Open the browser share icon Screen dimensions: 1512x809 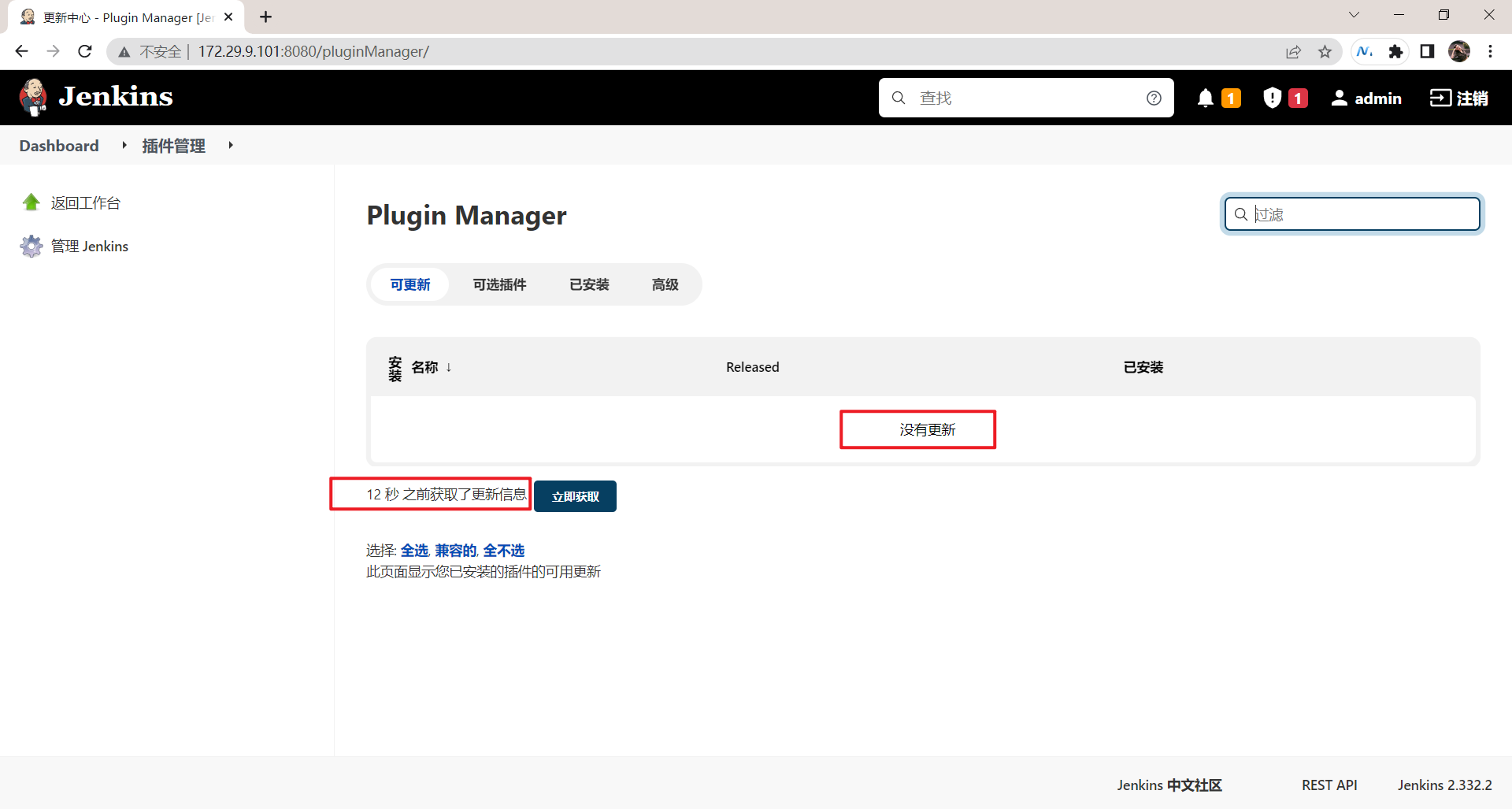pyautogui.click(x=1293, y=52)
